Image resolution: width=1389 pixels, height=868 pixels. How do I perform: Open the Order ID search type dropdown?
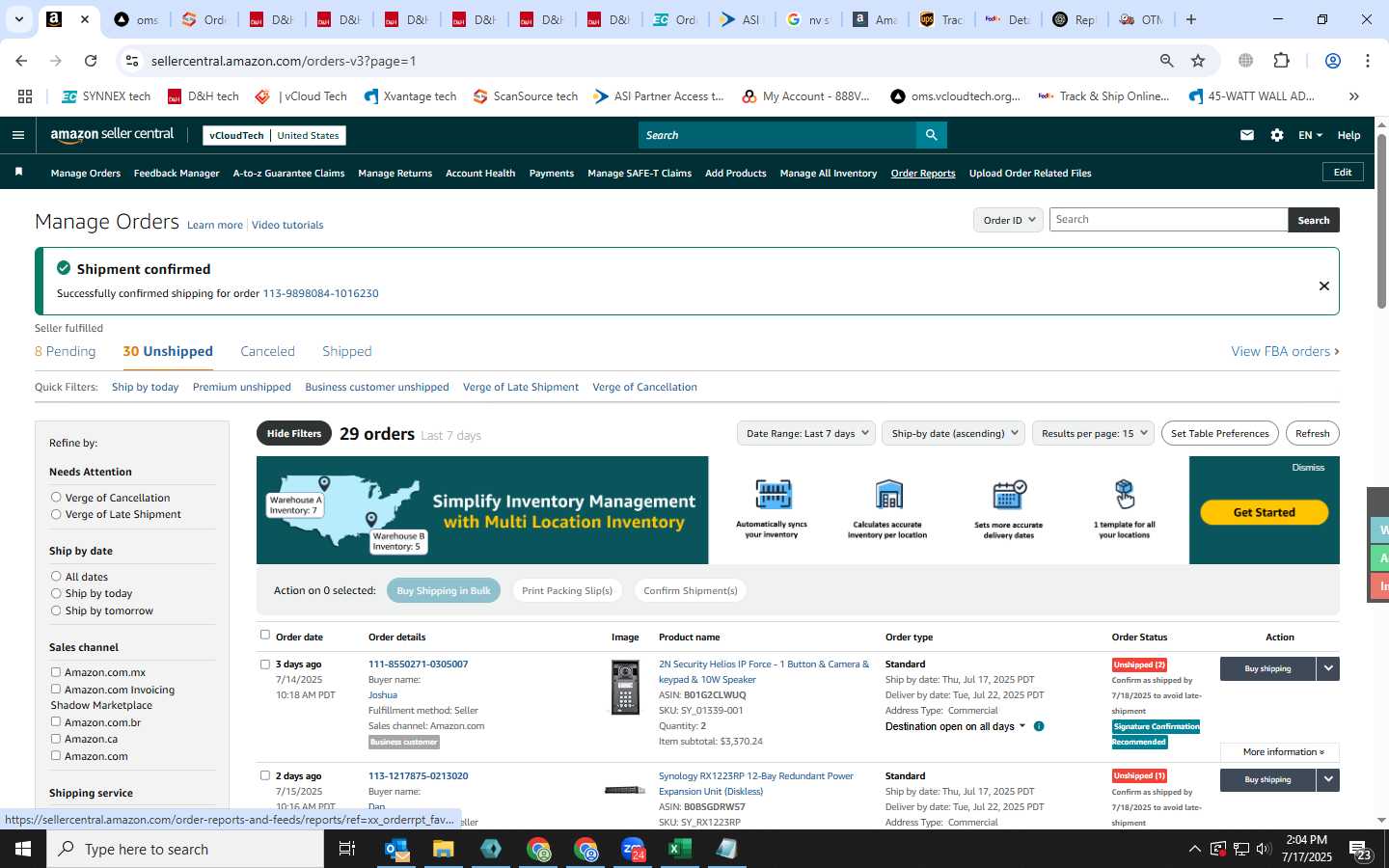pos(1008,220)
